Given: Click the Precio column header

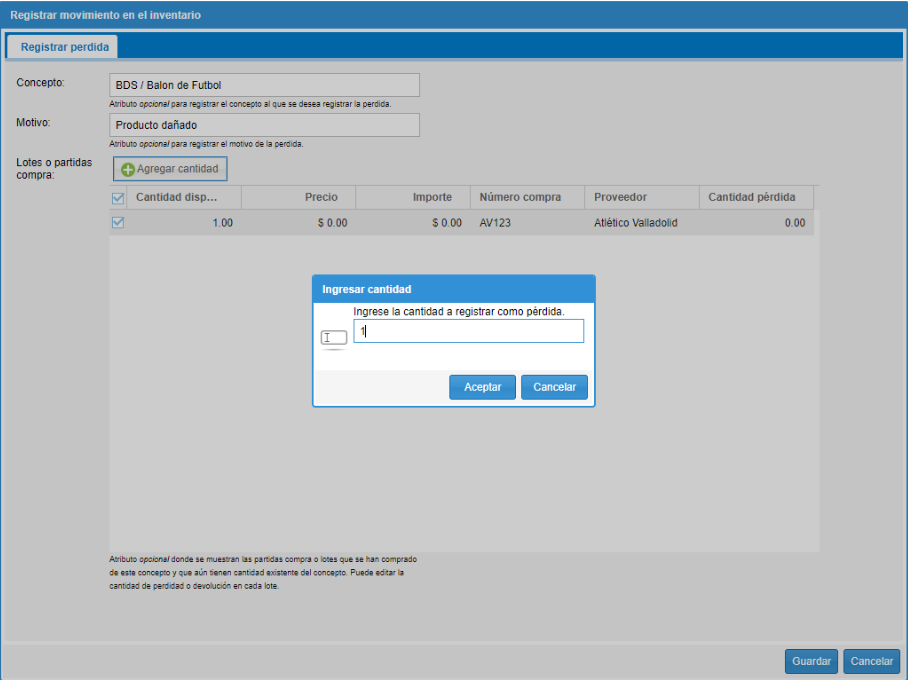Looking at the screenshot, I should pos(298,198).
